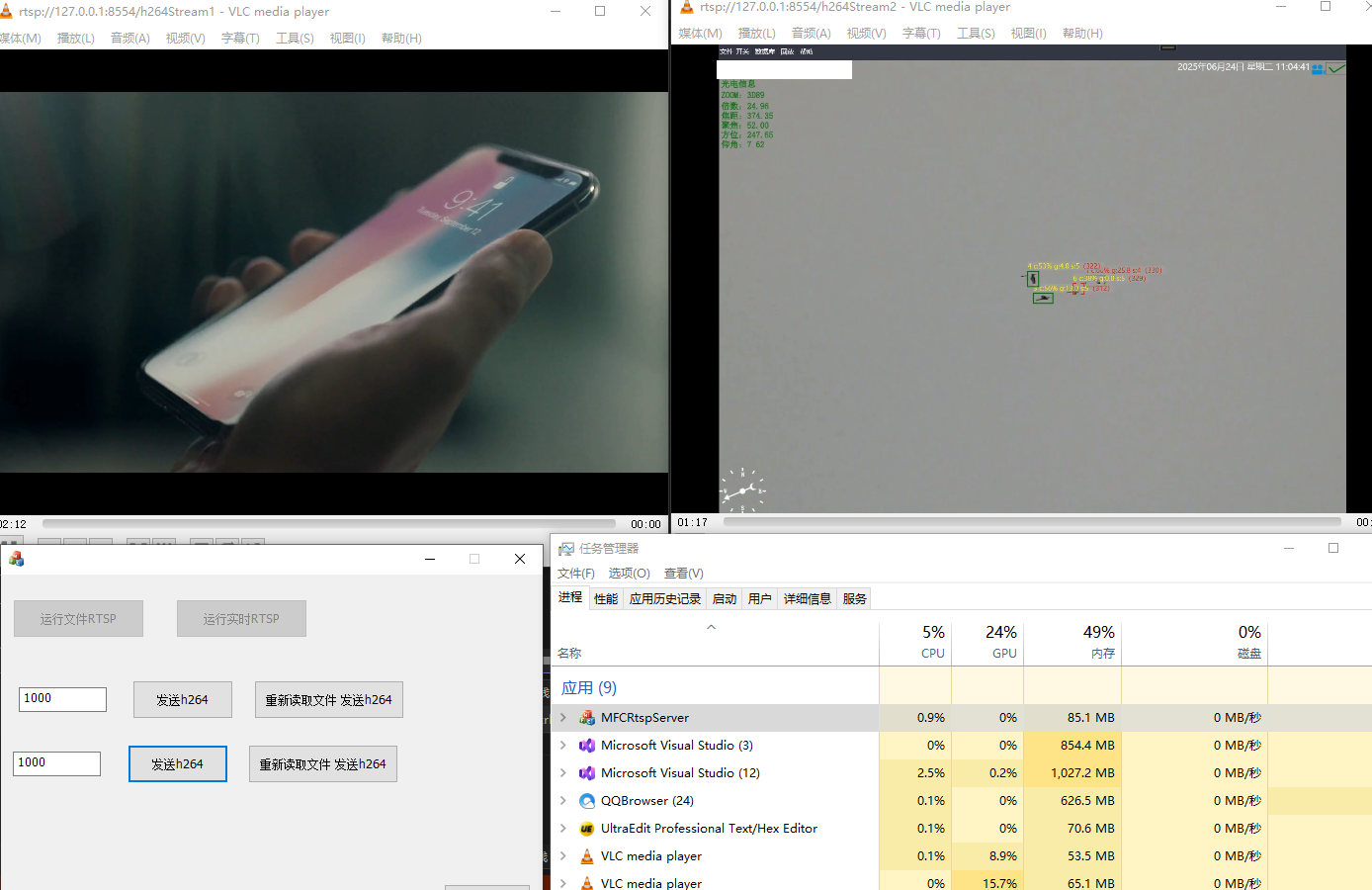The width and height of the screenshot is (1372, 890).
Task: Click the UltraEdit Professional process icon
Action: (587, 829)
